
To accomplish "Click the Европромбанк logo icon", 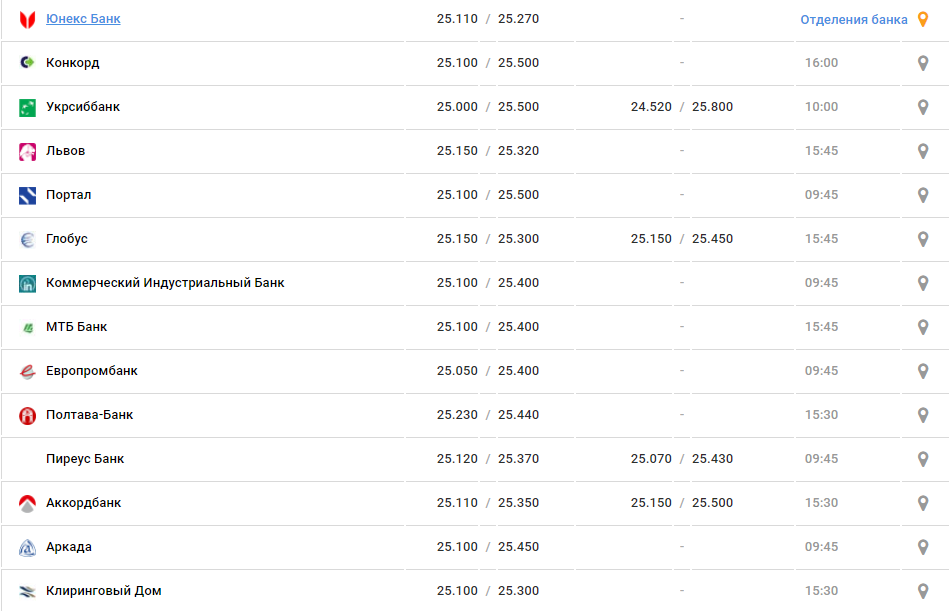I will (27, 371).
